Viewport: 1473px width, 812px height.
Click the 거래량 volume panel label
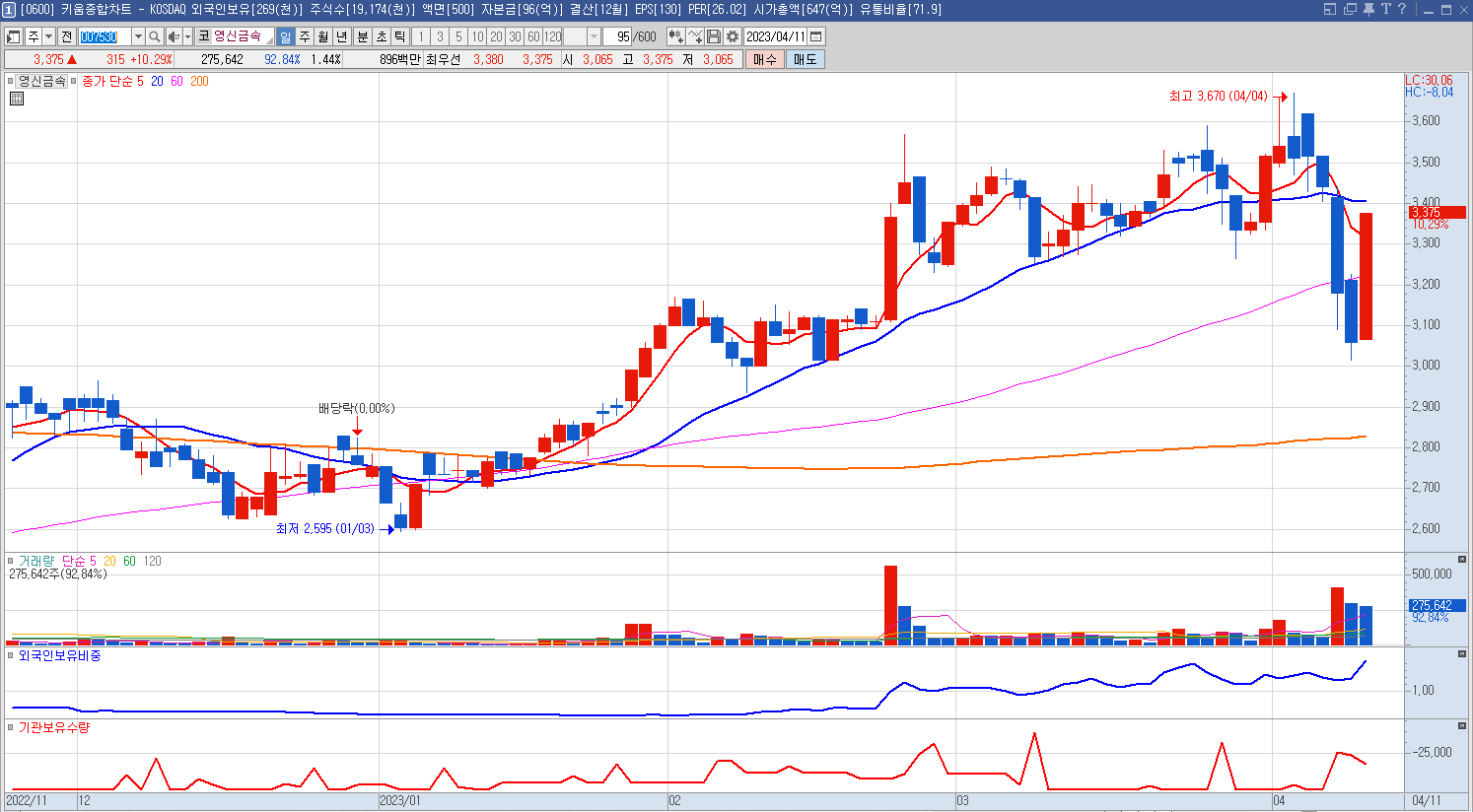(37, 561)
